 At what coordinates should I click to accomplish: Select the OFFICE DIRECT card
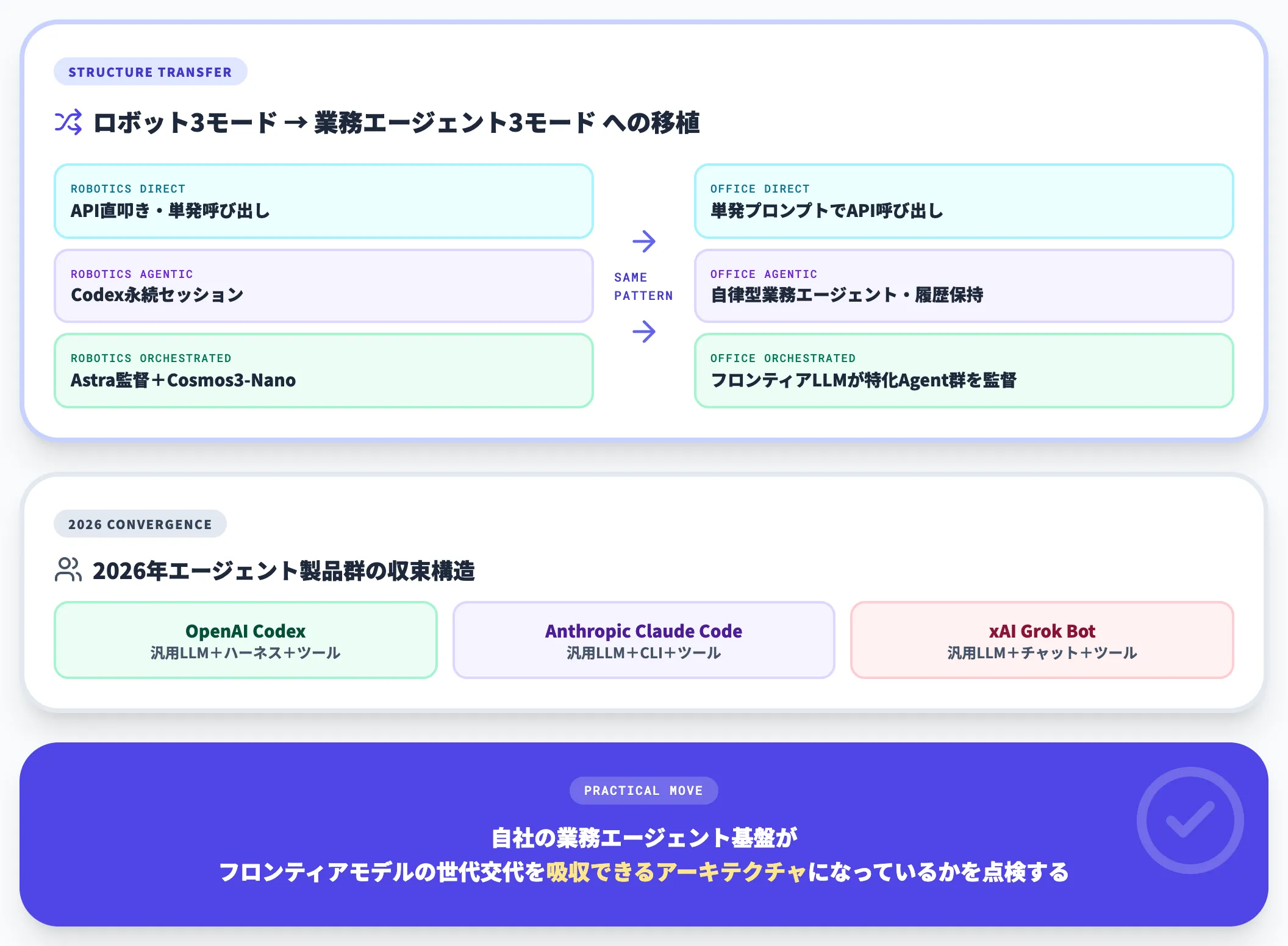pos(964,201)
